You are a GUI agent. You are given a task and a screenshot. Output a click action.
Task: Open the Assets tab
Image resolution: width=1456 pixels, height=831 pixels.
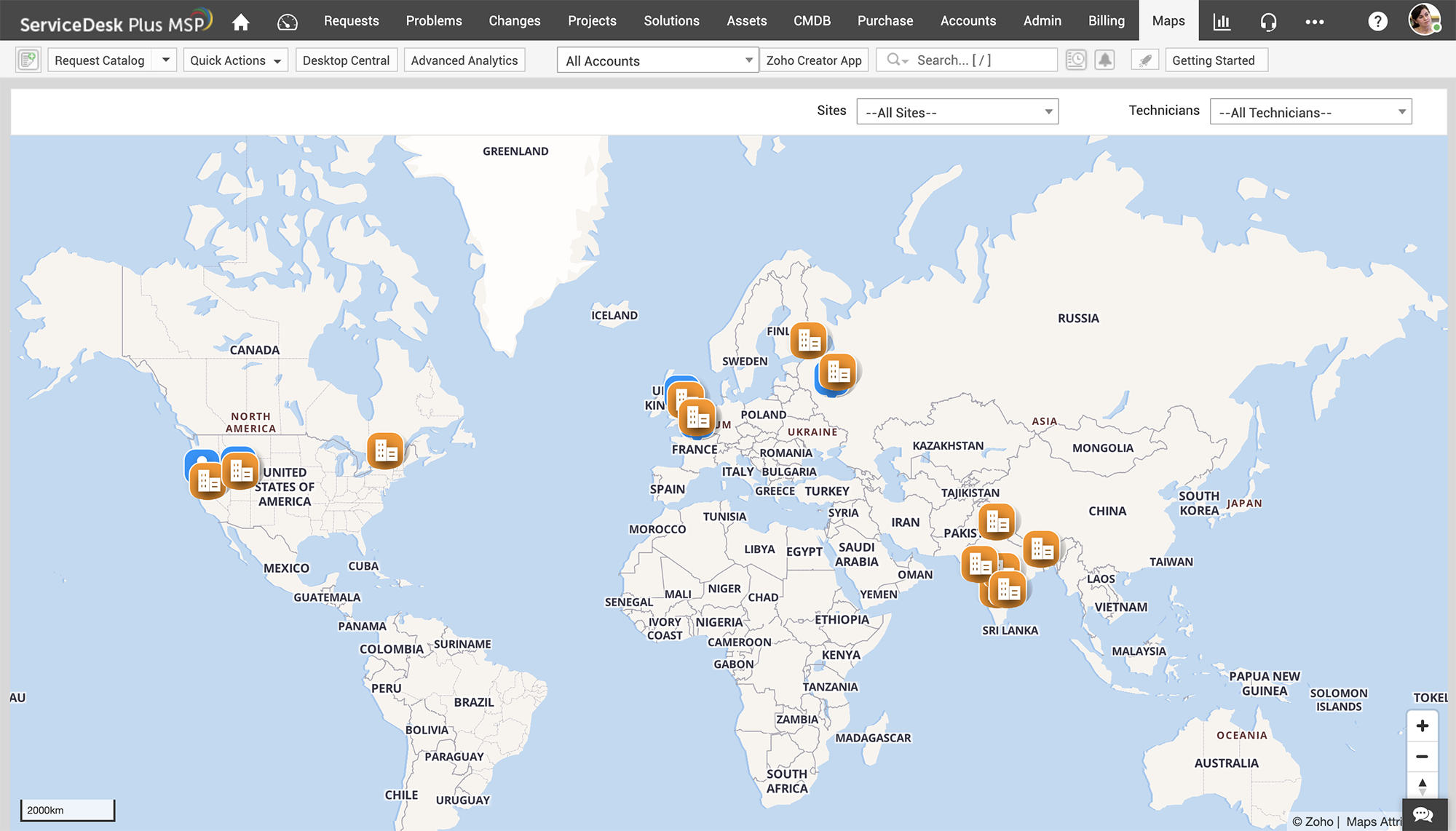click(746, 21)
